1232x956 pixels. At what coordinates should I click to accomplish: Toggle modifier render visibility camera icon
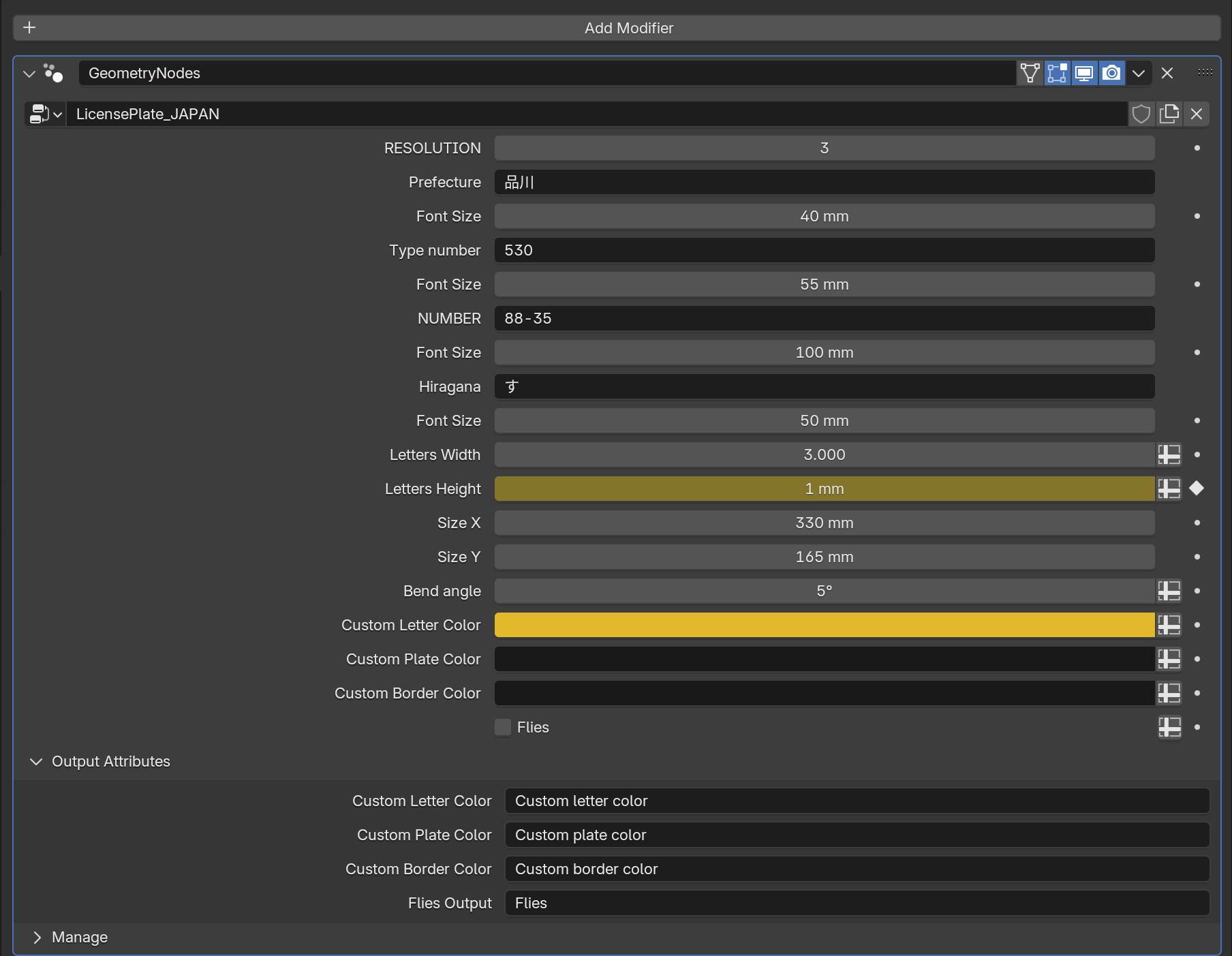click(1111, 73)
